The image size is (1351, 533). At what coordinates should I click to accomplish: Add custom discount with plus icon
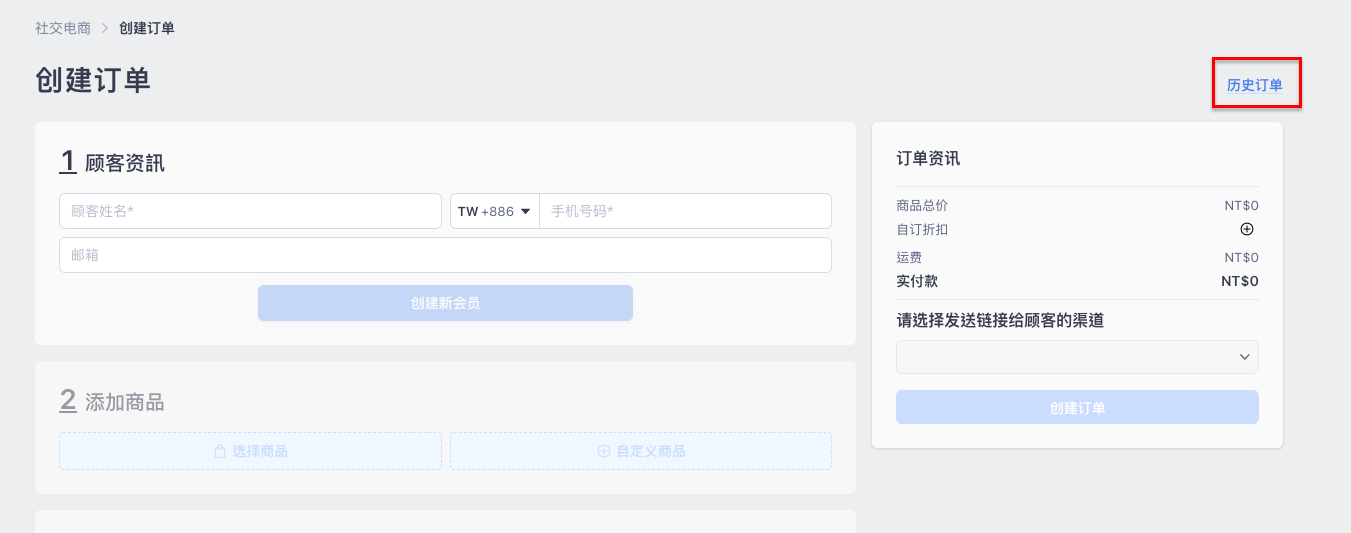1247,229
